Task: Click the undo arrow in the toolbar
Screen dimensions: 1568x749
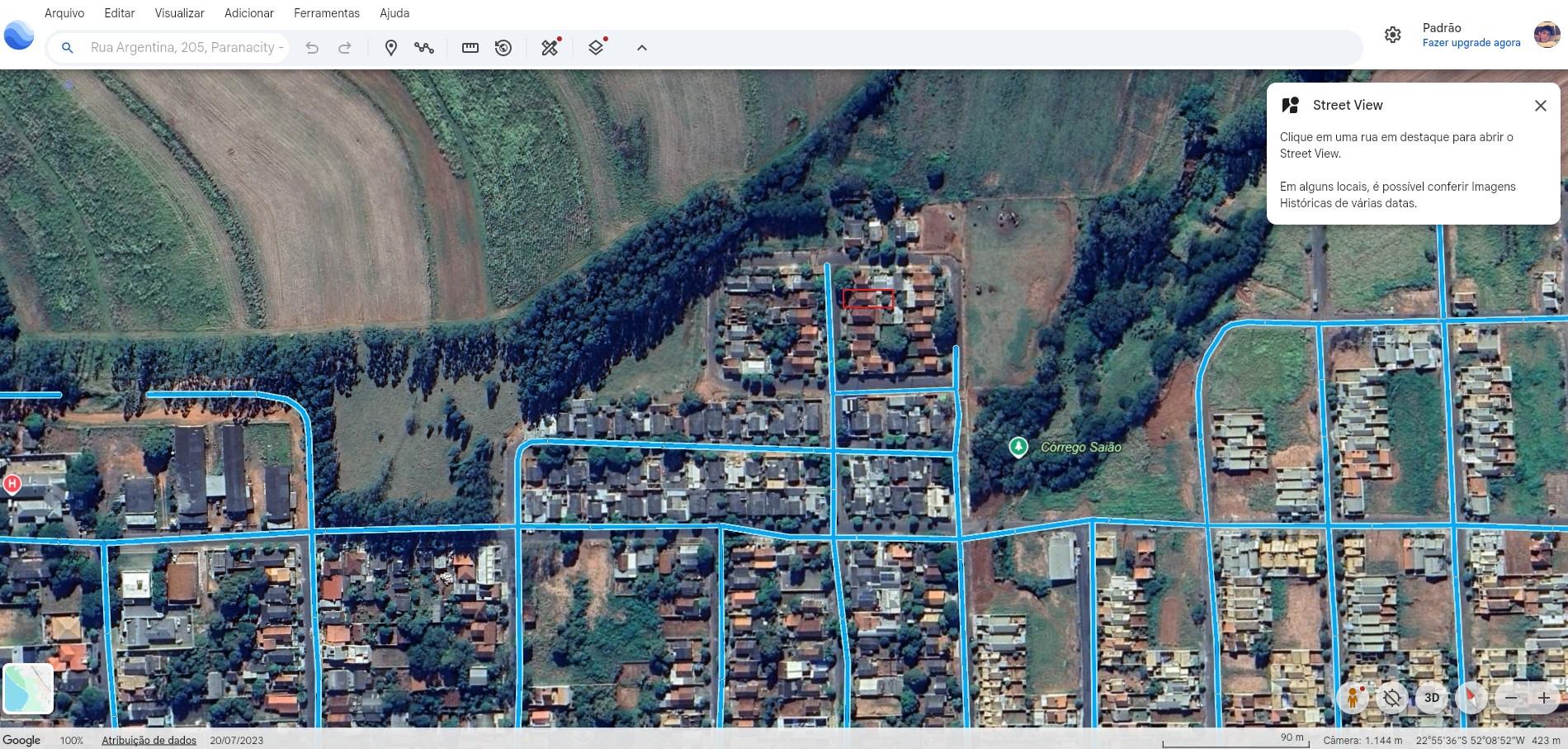Action: click(312, 48)
